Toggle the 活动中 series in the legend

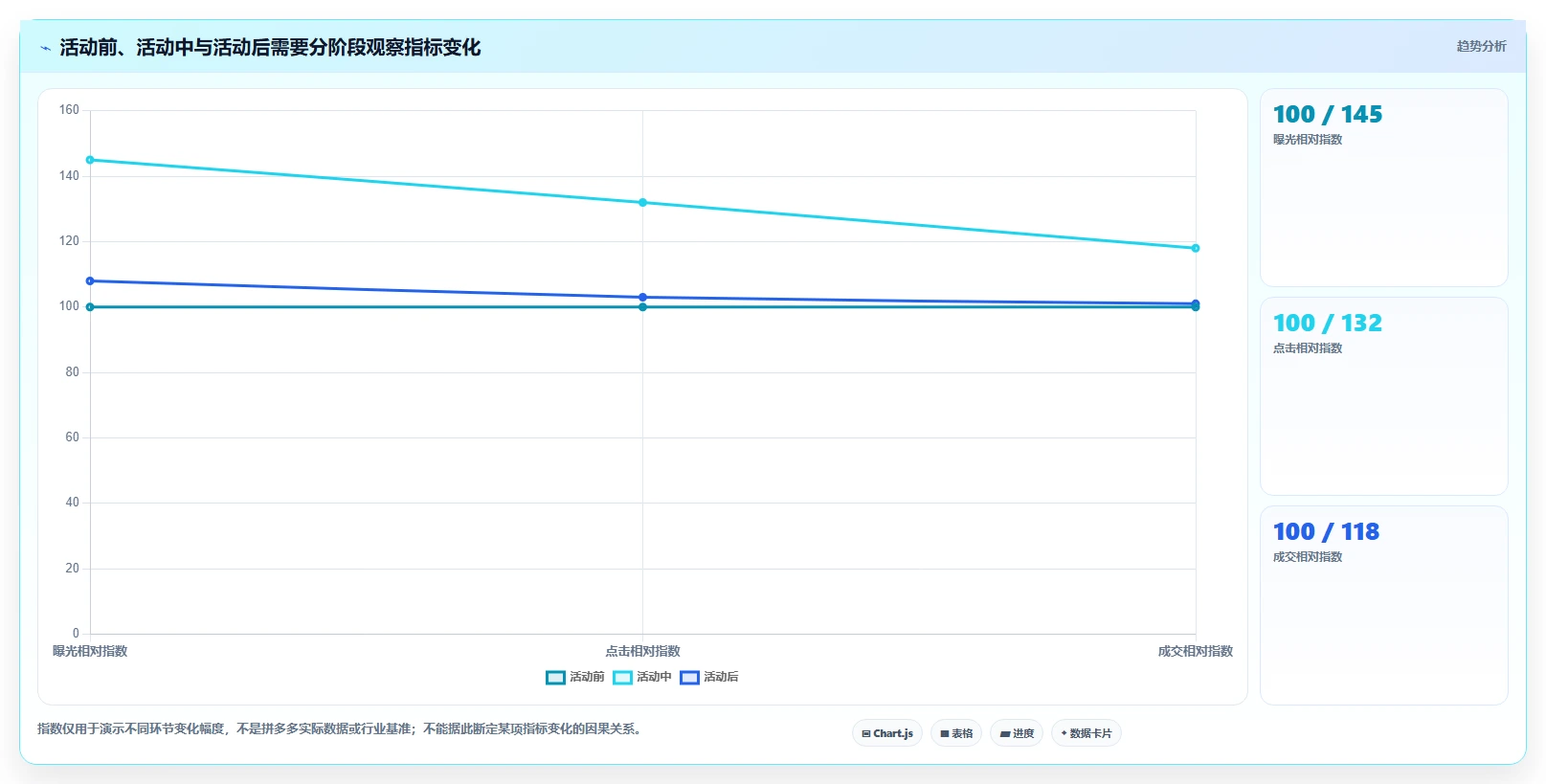[642, 677]
